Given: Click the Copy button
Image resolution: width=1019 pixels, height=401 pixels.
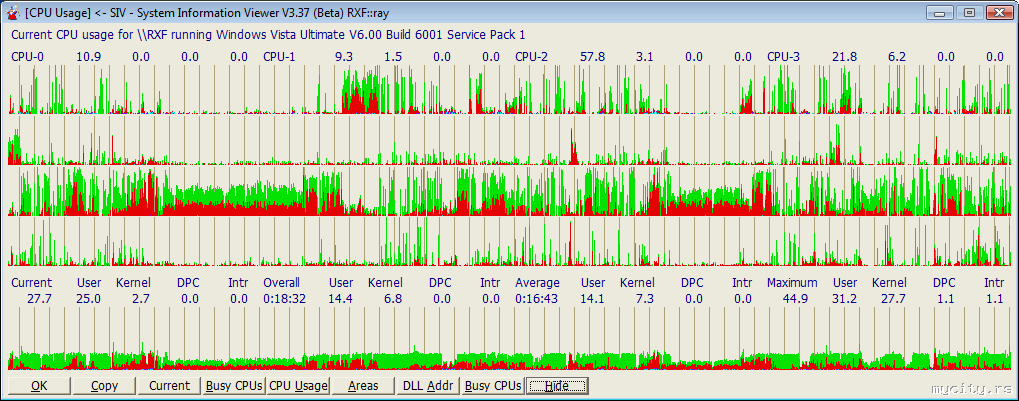Looking at the screenshot, I should coord(104,386).
